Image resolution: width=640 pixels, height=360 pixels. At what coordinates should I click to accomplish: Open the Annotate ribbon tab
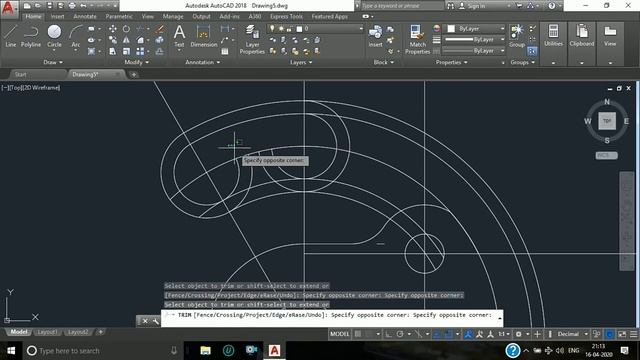click(85, 16)
